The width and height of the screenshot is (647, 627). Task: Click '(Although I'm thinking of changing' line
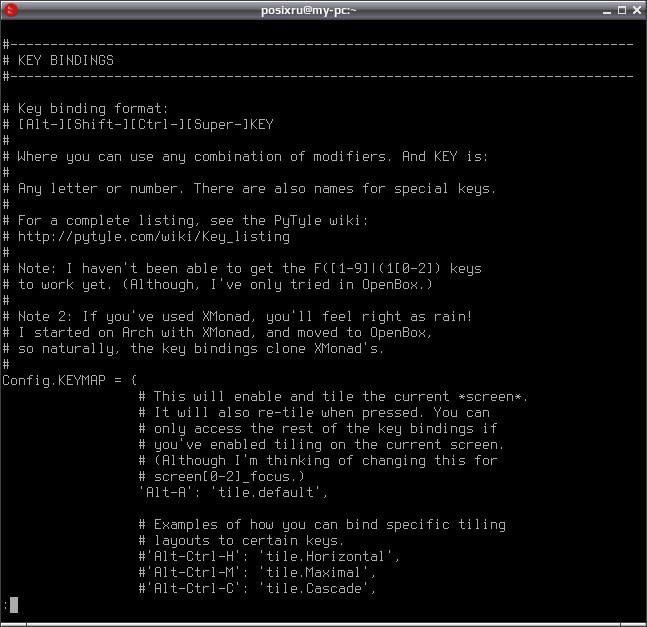(318, 461)
